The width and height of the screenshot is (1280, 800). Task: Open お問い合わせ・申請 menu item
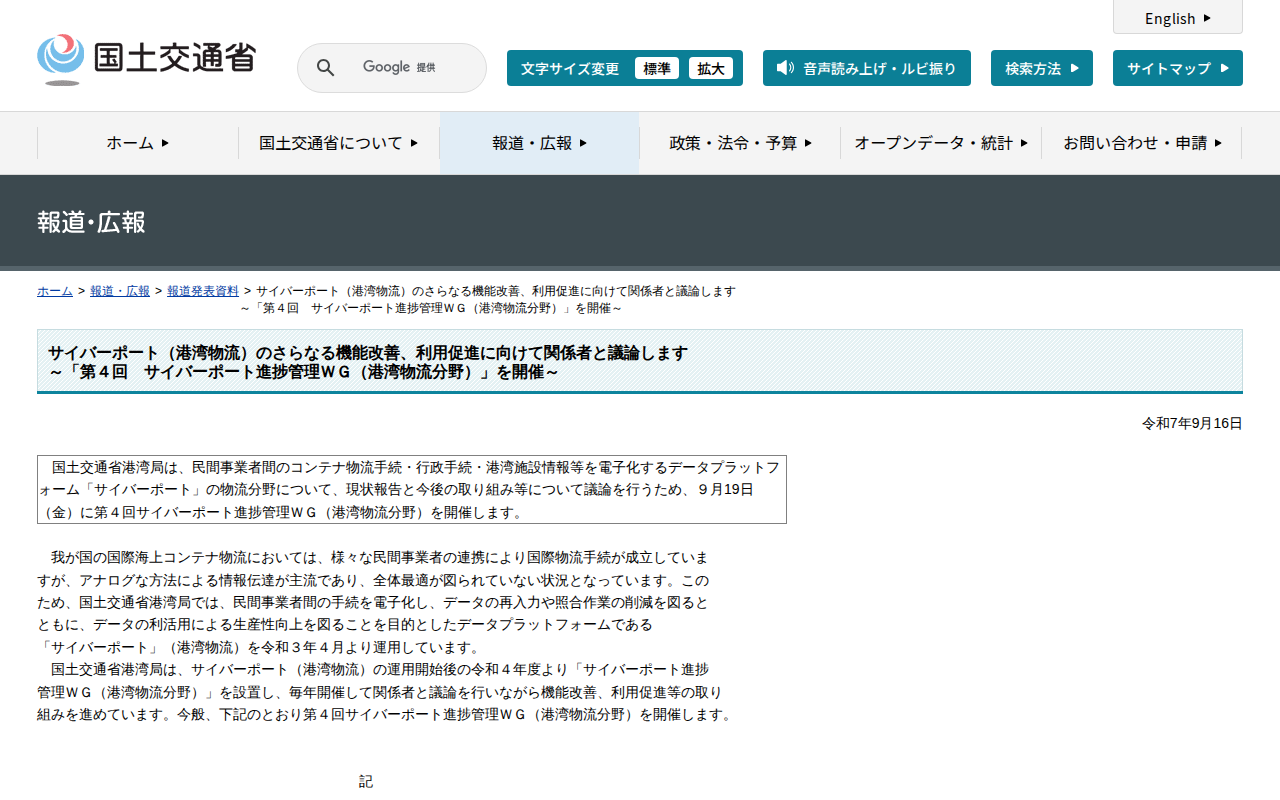tap(1141, 143)
